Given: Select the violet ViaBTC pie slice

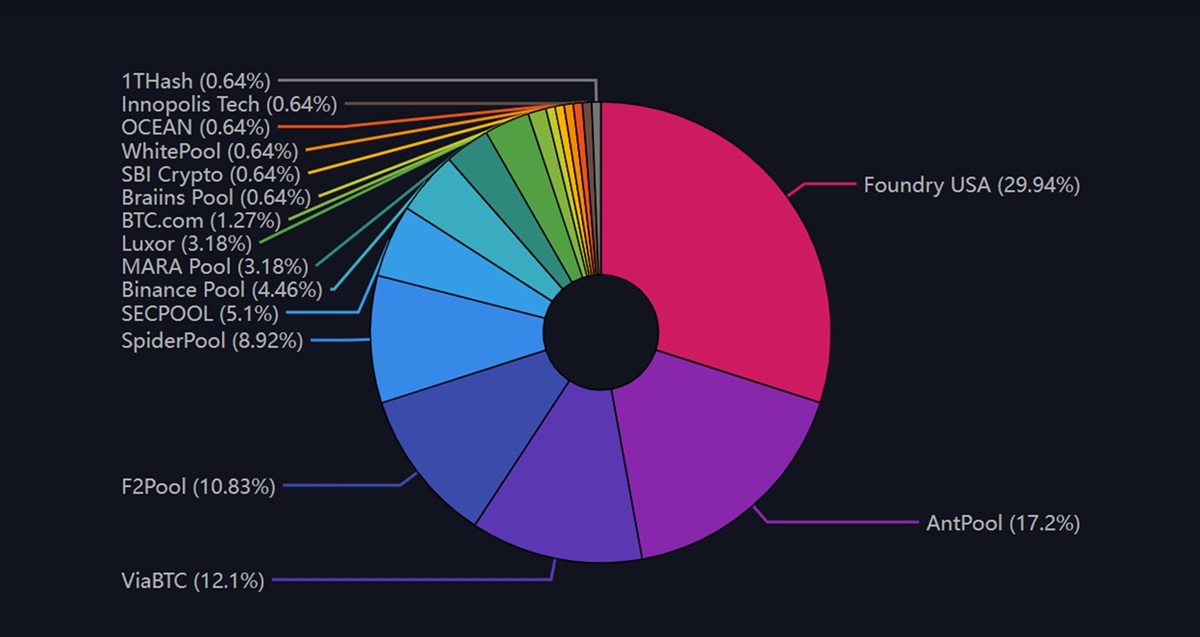Looking at the screenshot, I should click(x=570, y=475).
